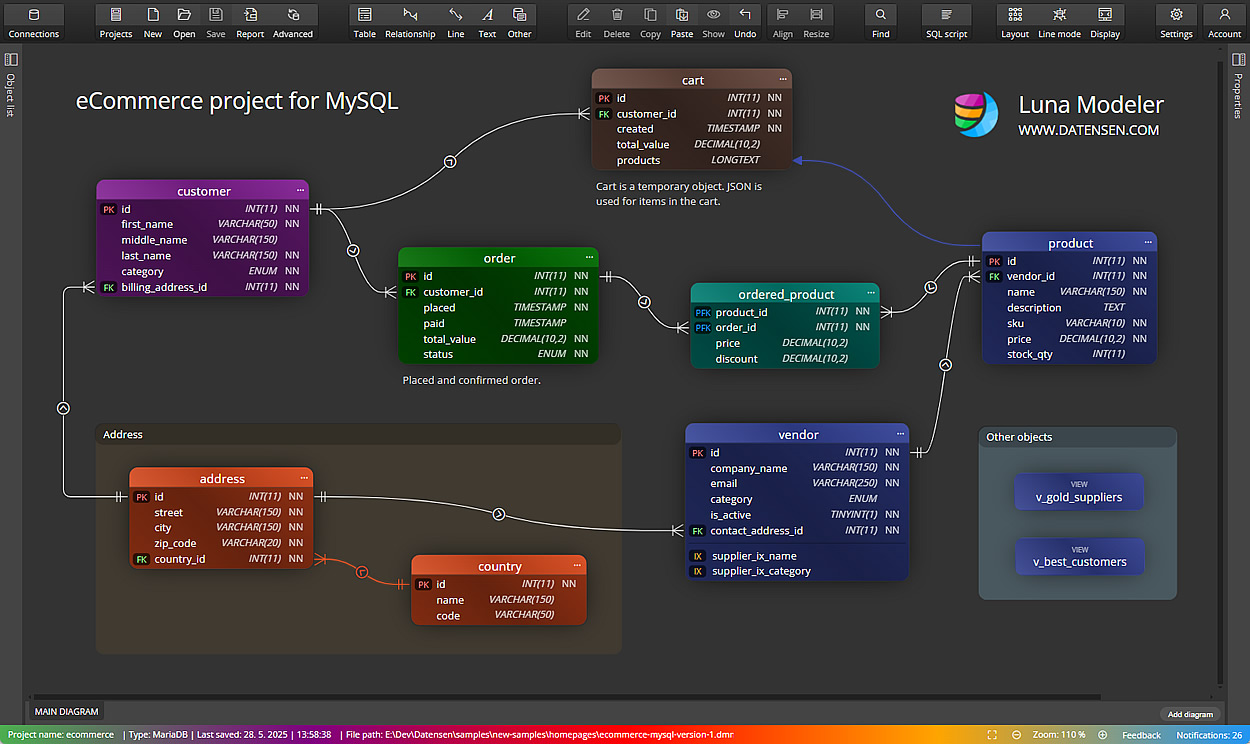The image size is (1250, 744).
Task: Select the Line tool
Action: 456,22
